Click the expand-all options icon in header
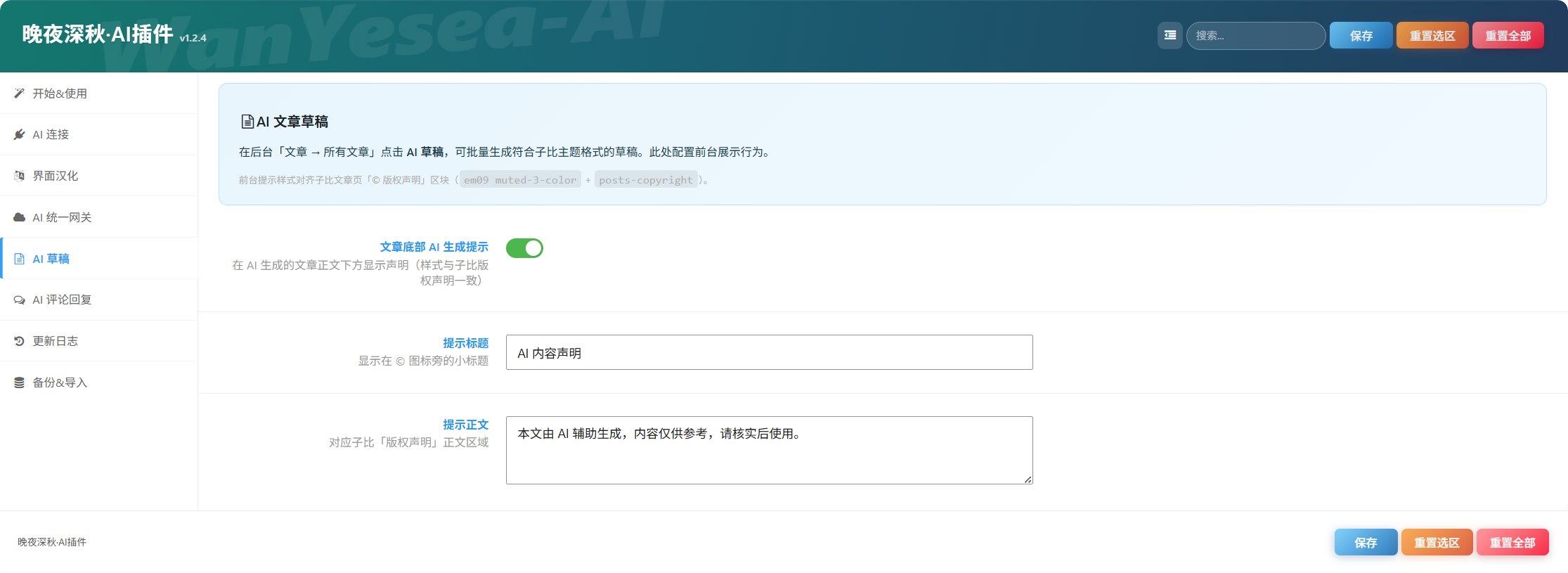The height and width of the screenshot is (573, 1568). (x=1170, y=35)
